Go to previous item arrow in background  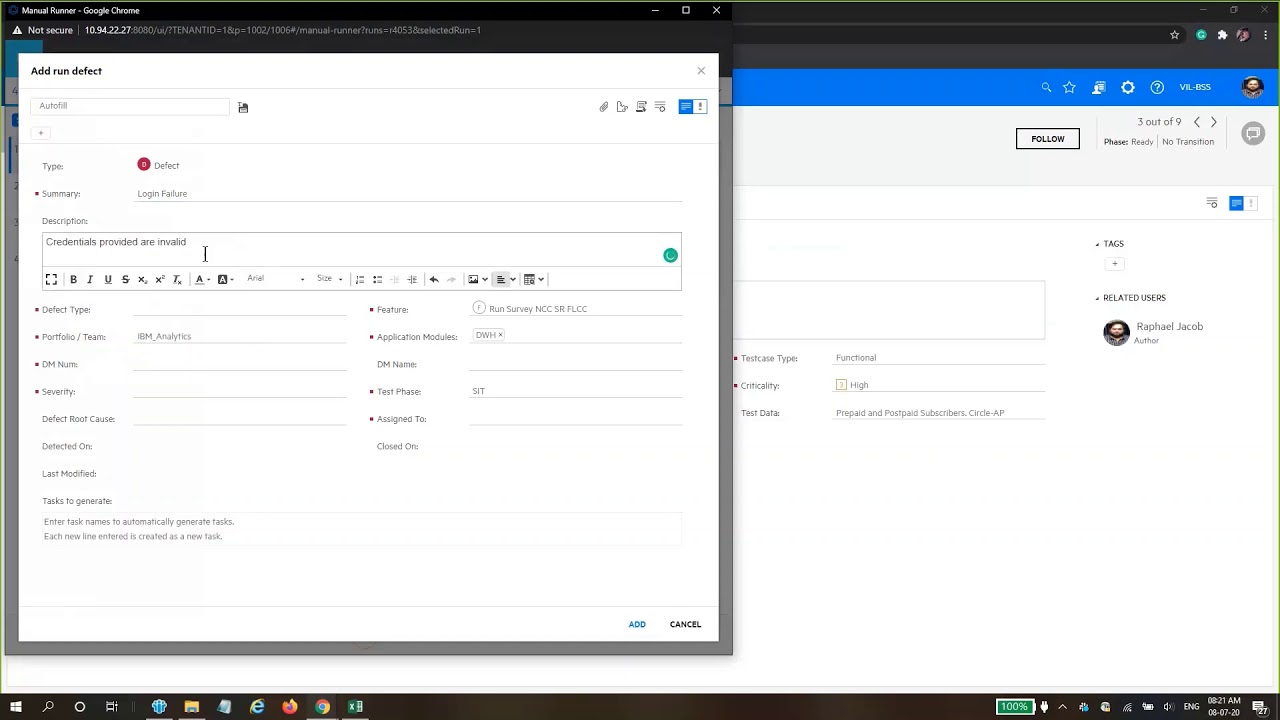1196,122
